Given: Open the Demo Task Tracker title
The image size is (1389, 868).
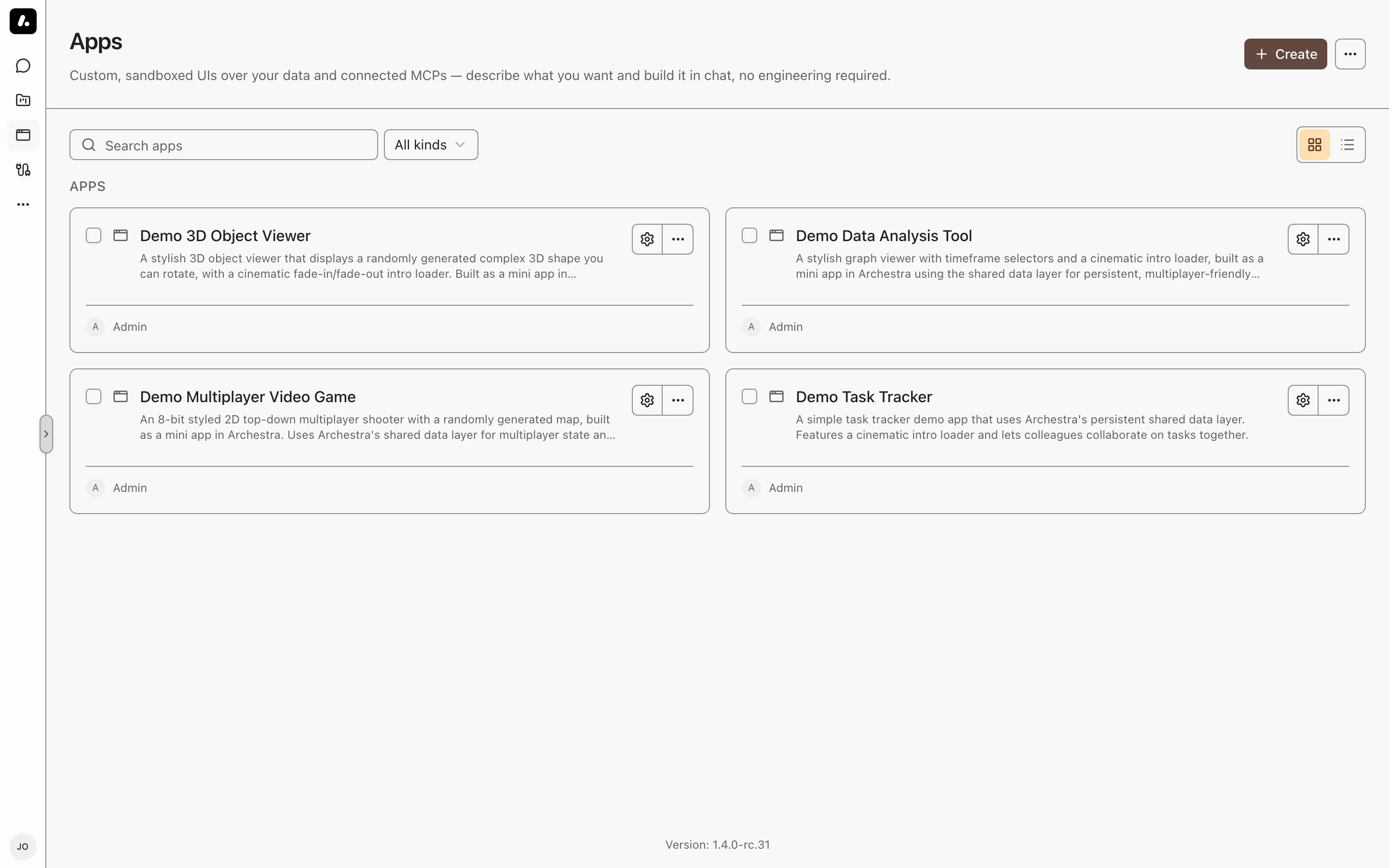Looking at the screenshot, I should [863, 397].
